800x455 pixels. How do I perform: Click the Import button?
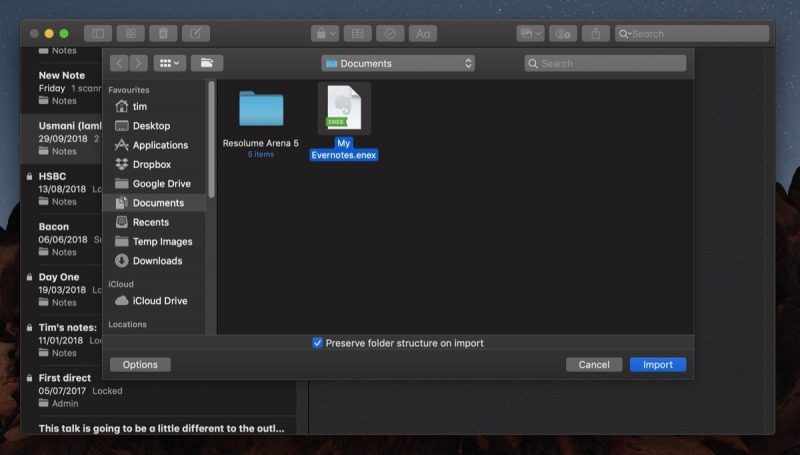pos(658,365)
